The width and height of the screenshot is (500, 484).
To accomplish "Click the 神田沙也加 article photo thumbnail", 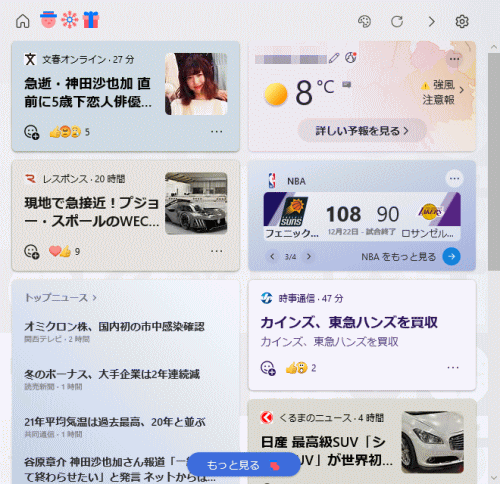I will pyautogui.click(x=196, y=84).
